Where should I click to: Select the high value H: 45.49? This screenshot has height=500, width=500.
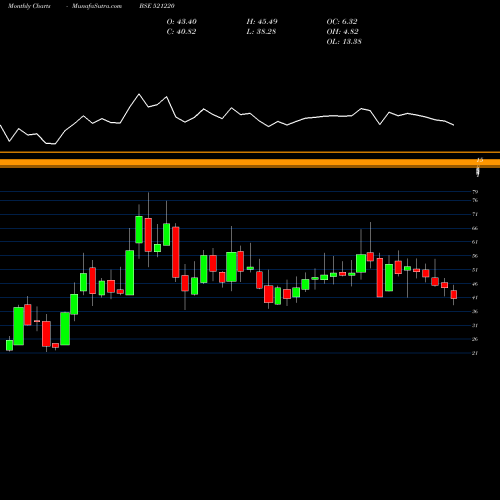tap(262, 22)
